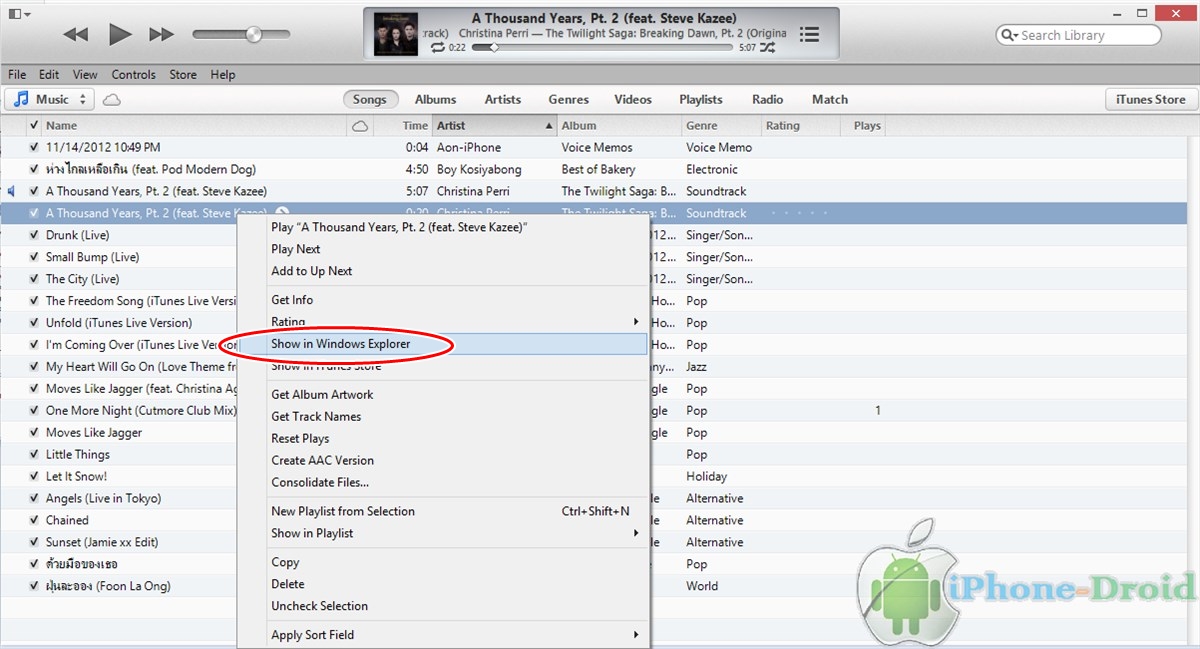Switch to the Match tab

click(830, 99)
